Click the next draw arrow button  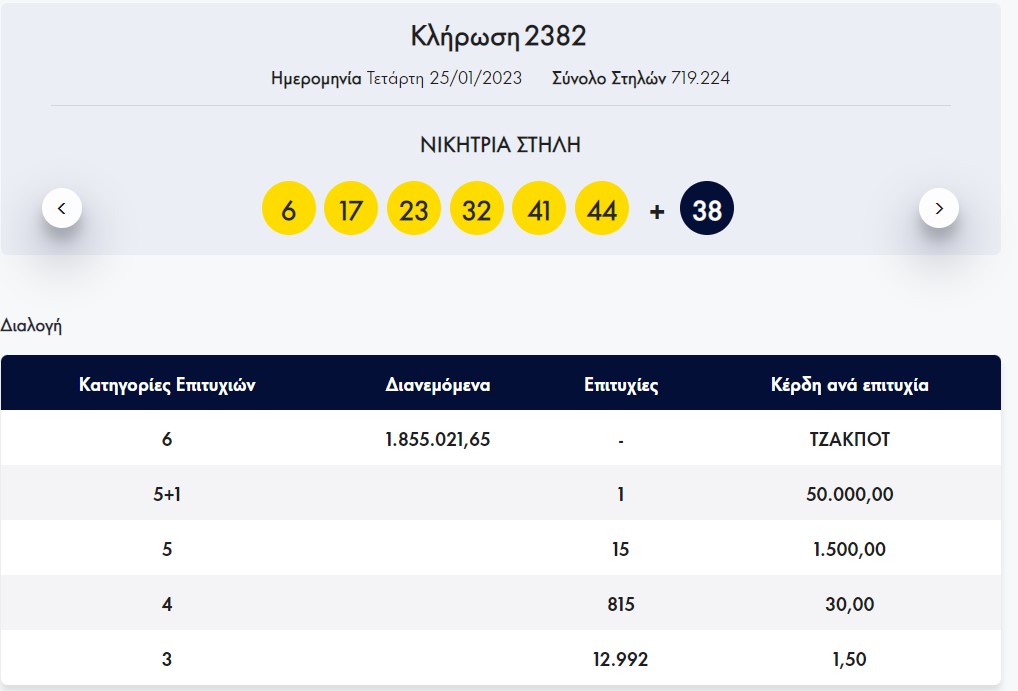pos(938,208)
